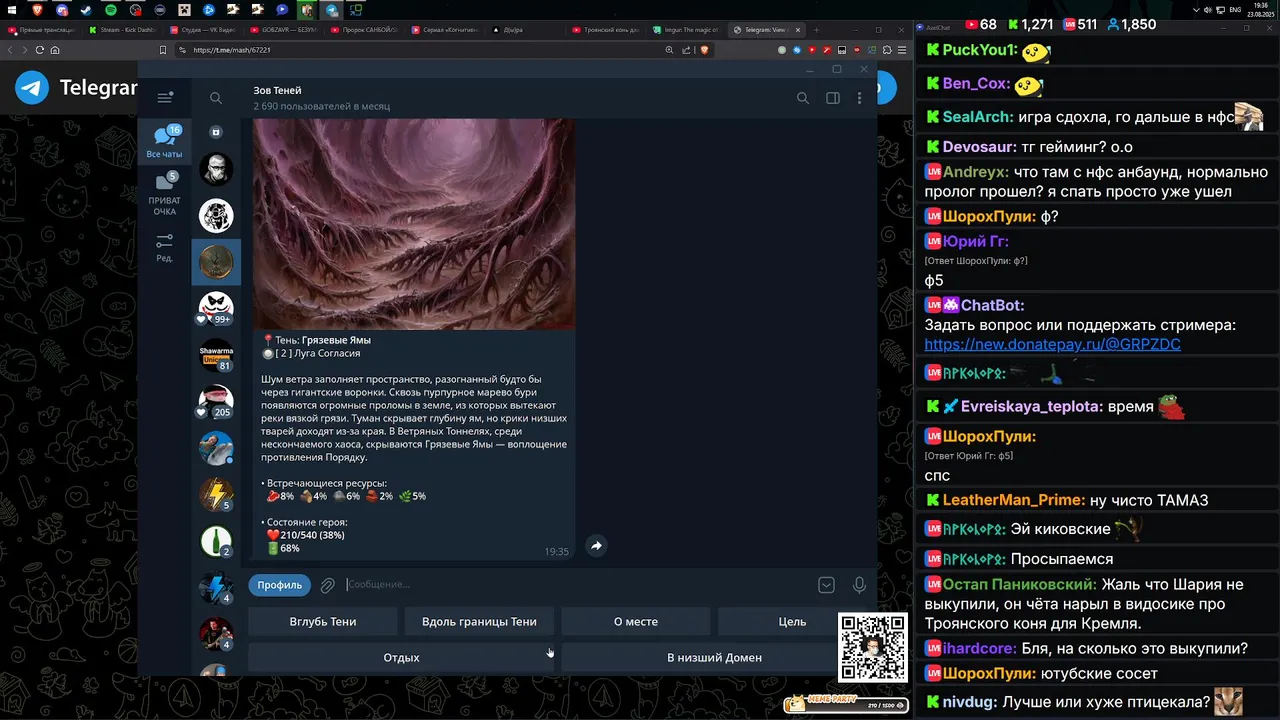1280x720 pixels.
Task: Open the All chats folder
Action: pos(165,142)
